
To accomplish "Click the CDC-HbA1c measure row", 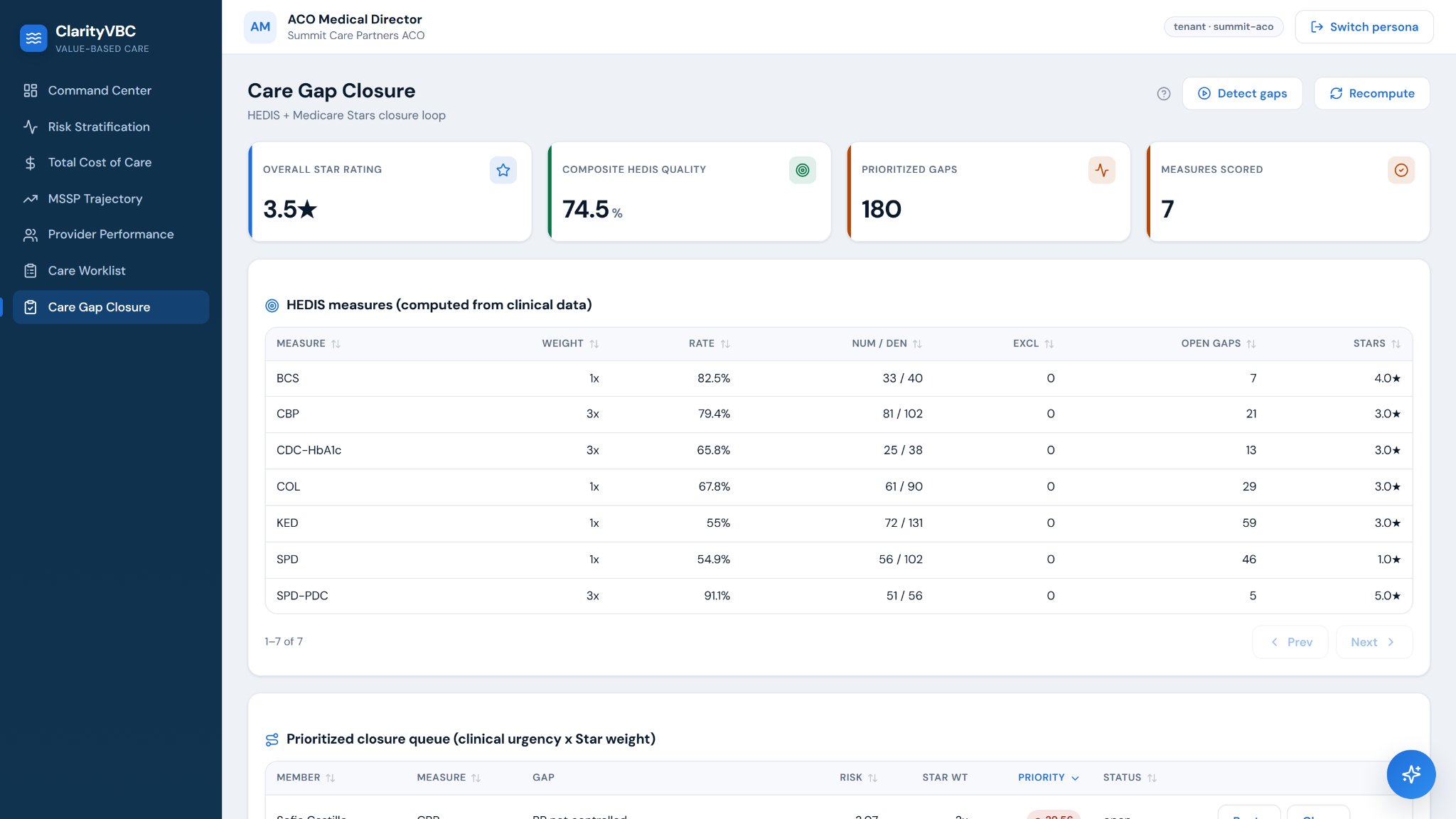I will (x=838, y=451).
